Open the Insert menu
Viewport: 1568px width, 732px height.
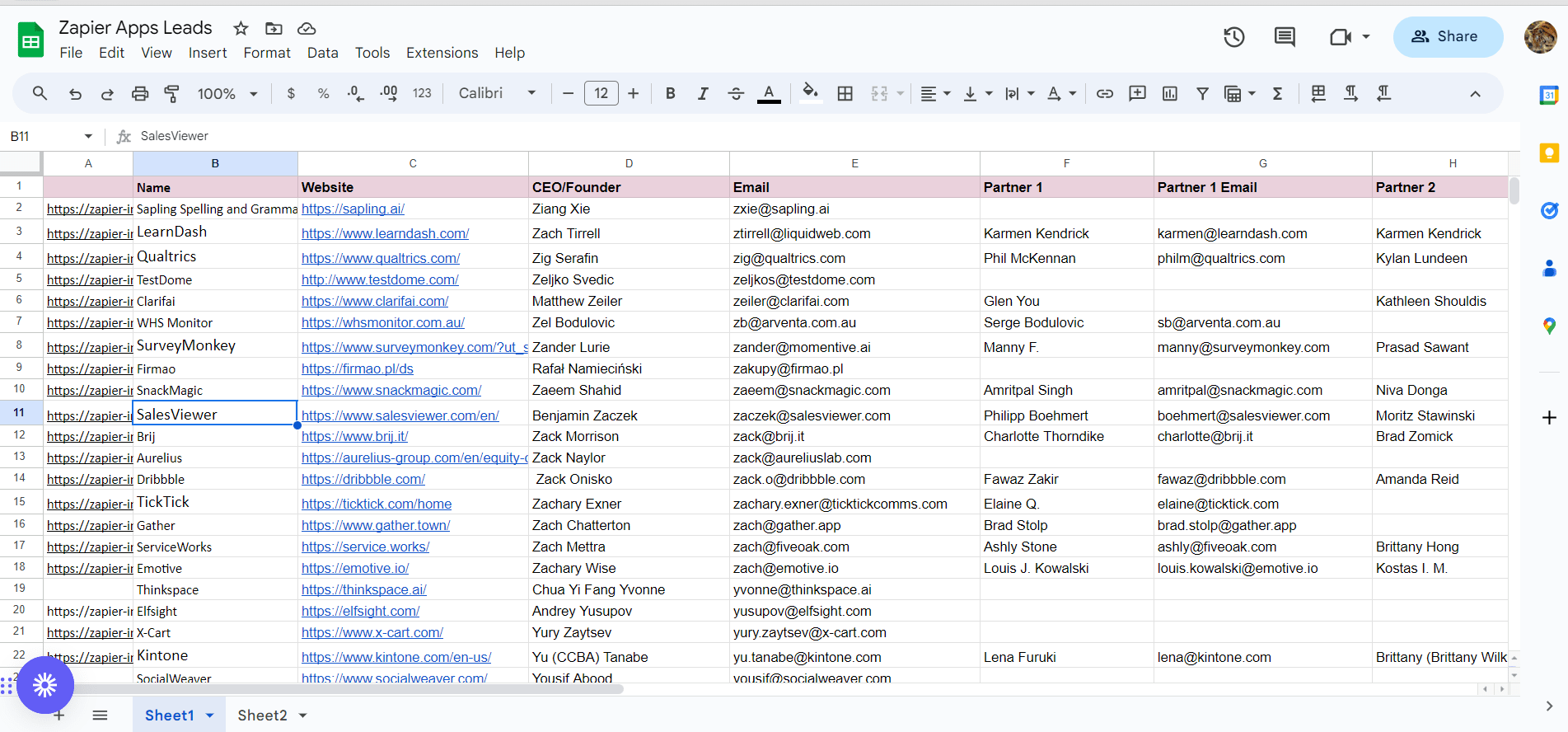pos(208,53)
